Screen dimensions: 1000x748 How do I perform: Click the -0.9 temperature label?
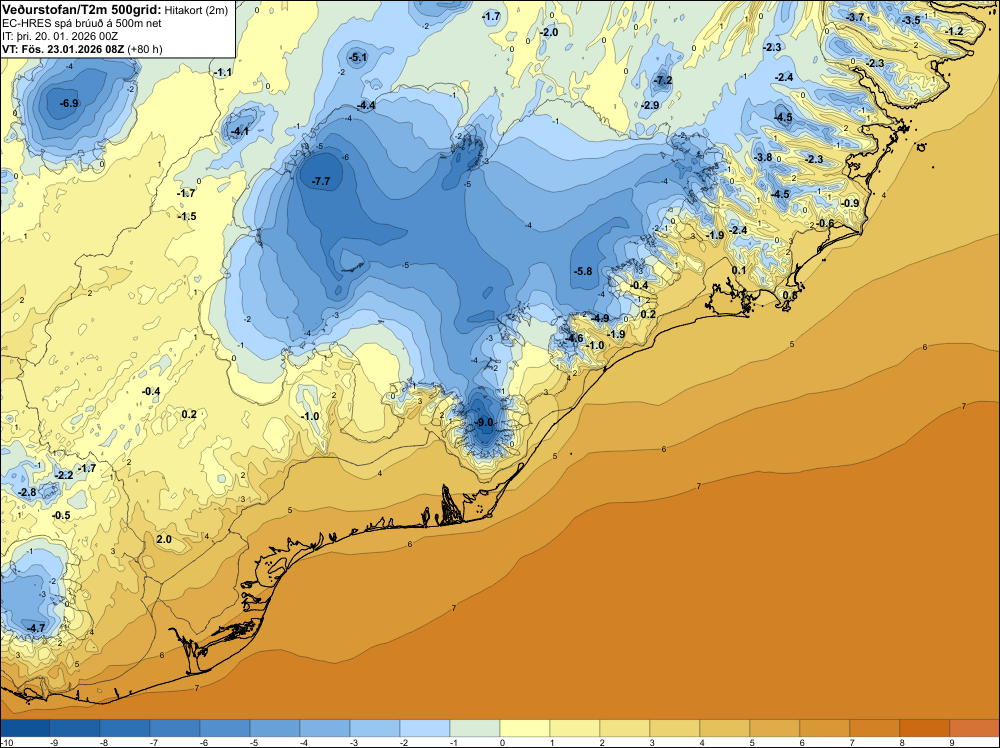point(850,203)
